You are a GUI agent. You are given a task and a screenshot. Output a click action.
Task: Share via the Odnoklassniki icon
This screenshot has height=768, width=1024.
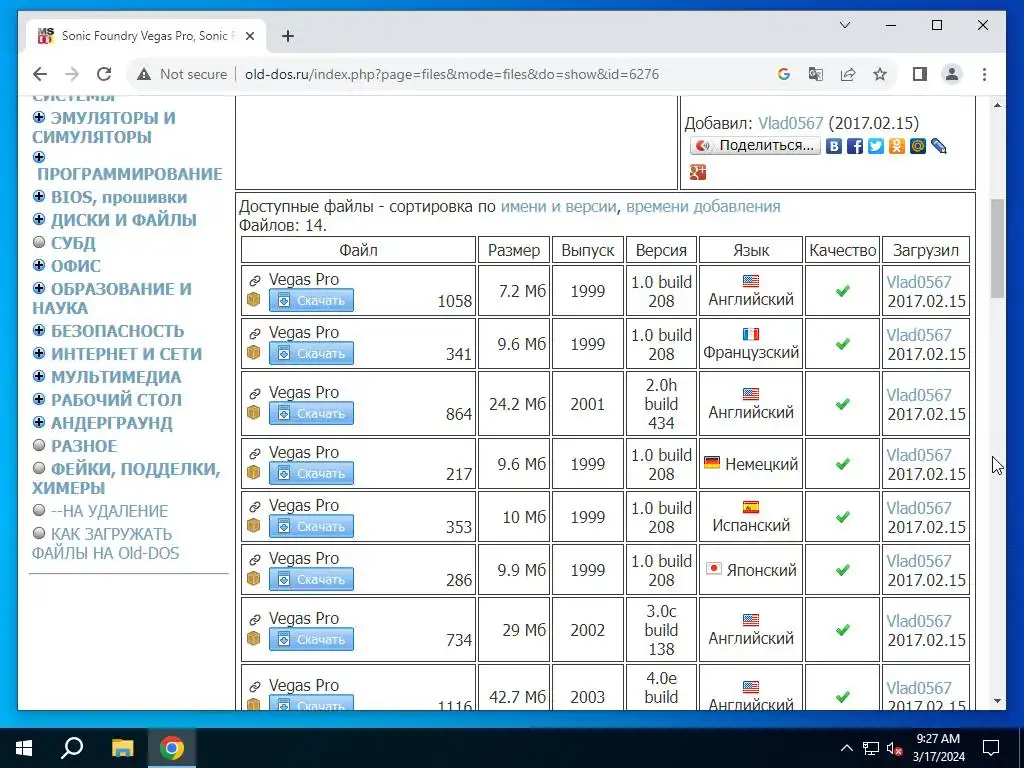click(x=897, y=146)
